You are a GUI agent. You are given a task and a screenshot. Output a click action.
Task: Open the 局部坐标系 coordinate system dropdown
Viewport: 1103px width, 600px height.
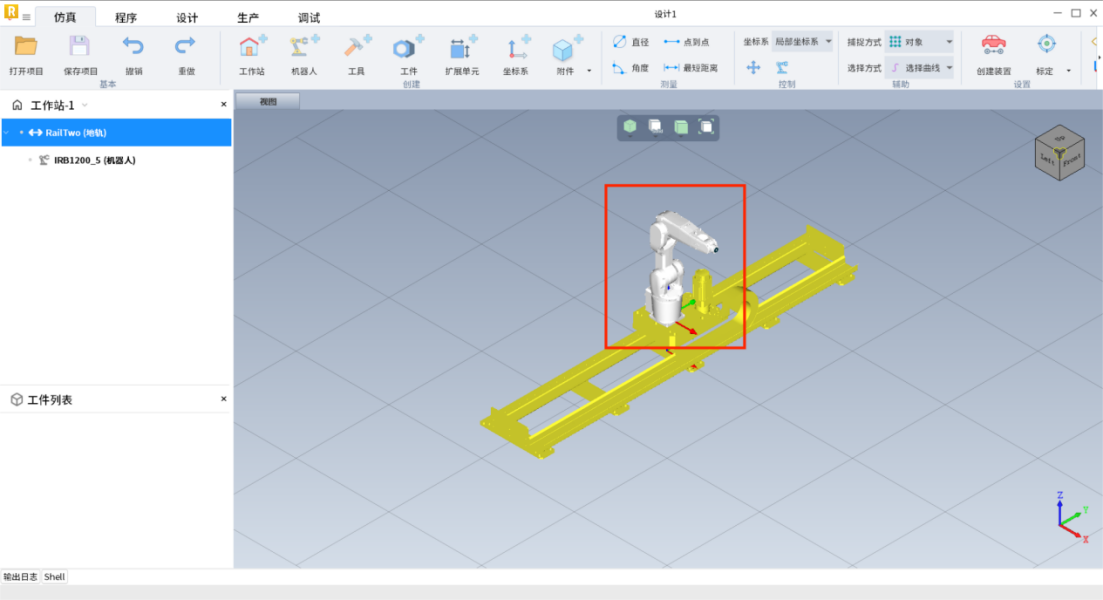802,42
